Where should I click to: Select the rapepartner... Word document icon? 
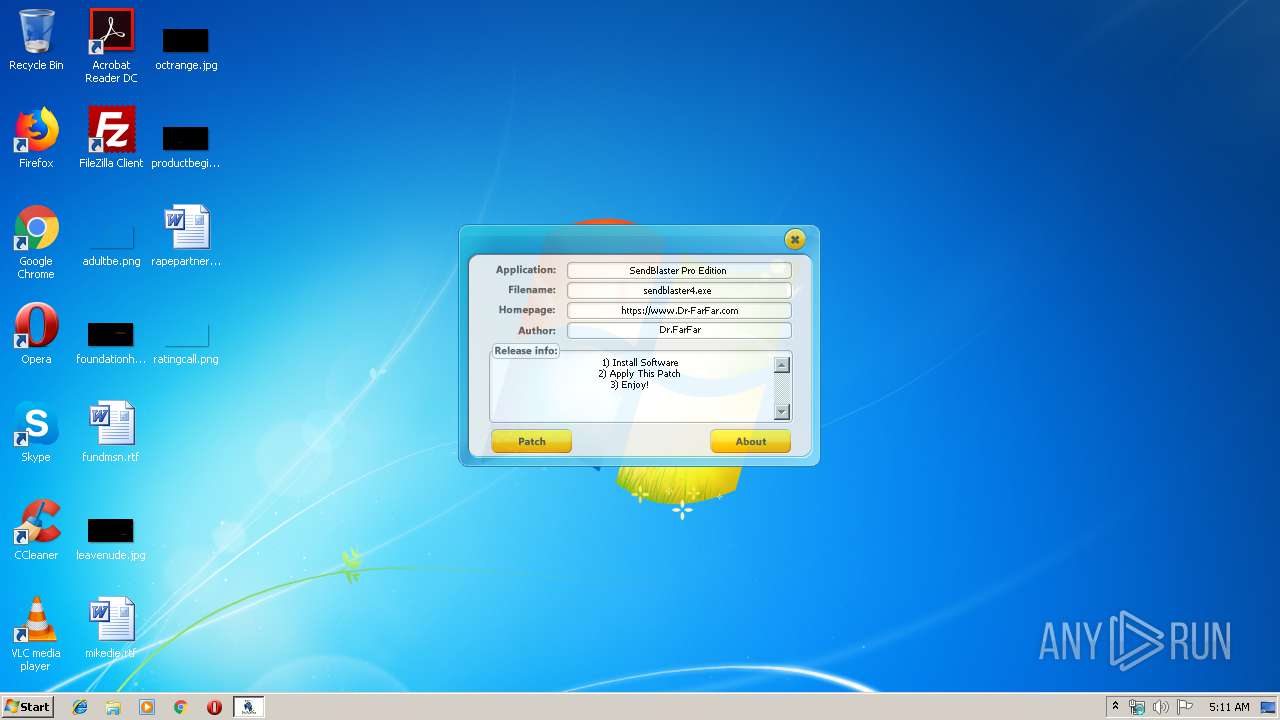[x=186, y=236]
